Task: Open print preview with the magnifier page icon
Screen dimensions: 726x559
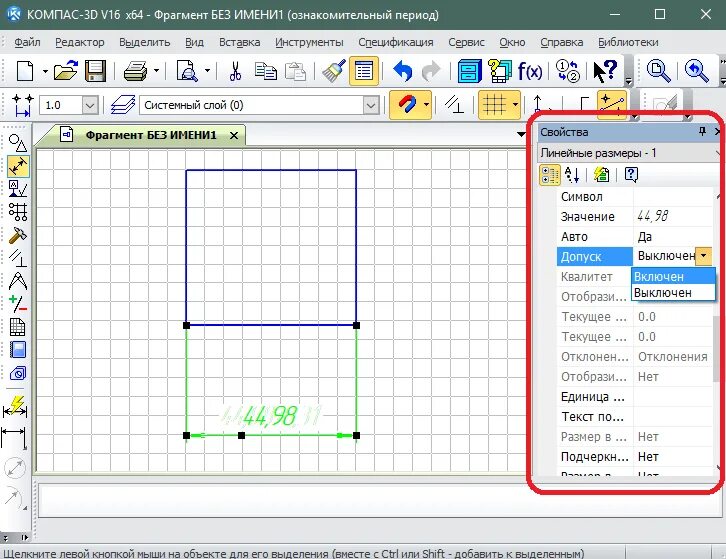Action: 188,71
